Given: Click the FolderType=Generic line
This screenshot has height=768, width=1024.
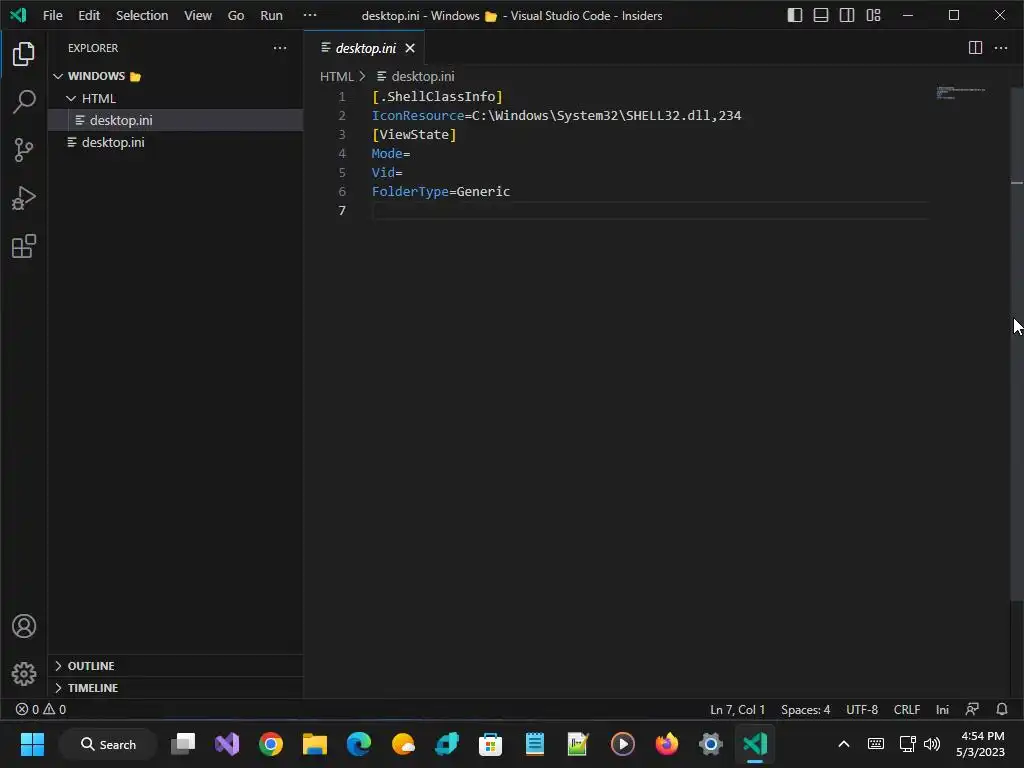Looking at the screenshot, I should (441, 191).
